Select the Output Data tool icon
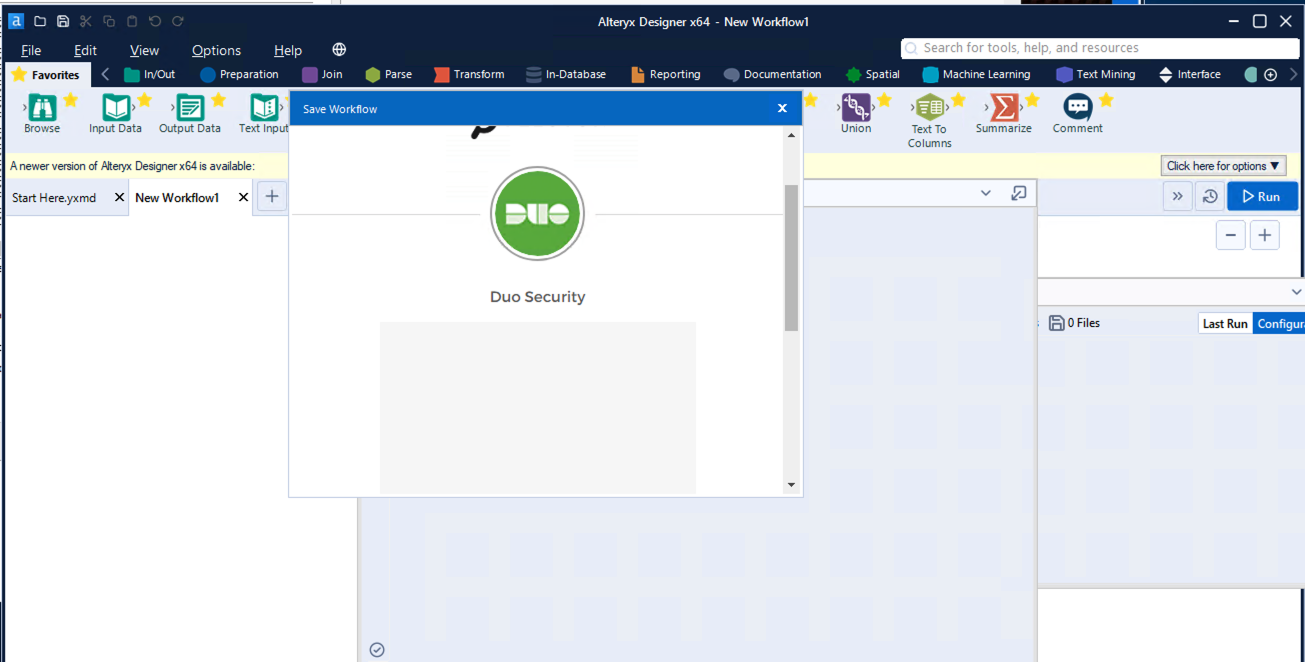The height and width of the screenshot is (662, 1305). [190, 107]
